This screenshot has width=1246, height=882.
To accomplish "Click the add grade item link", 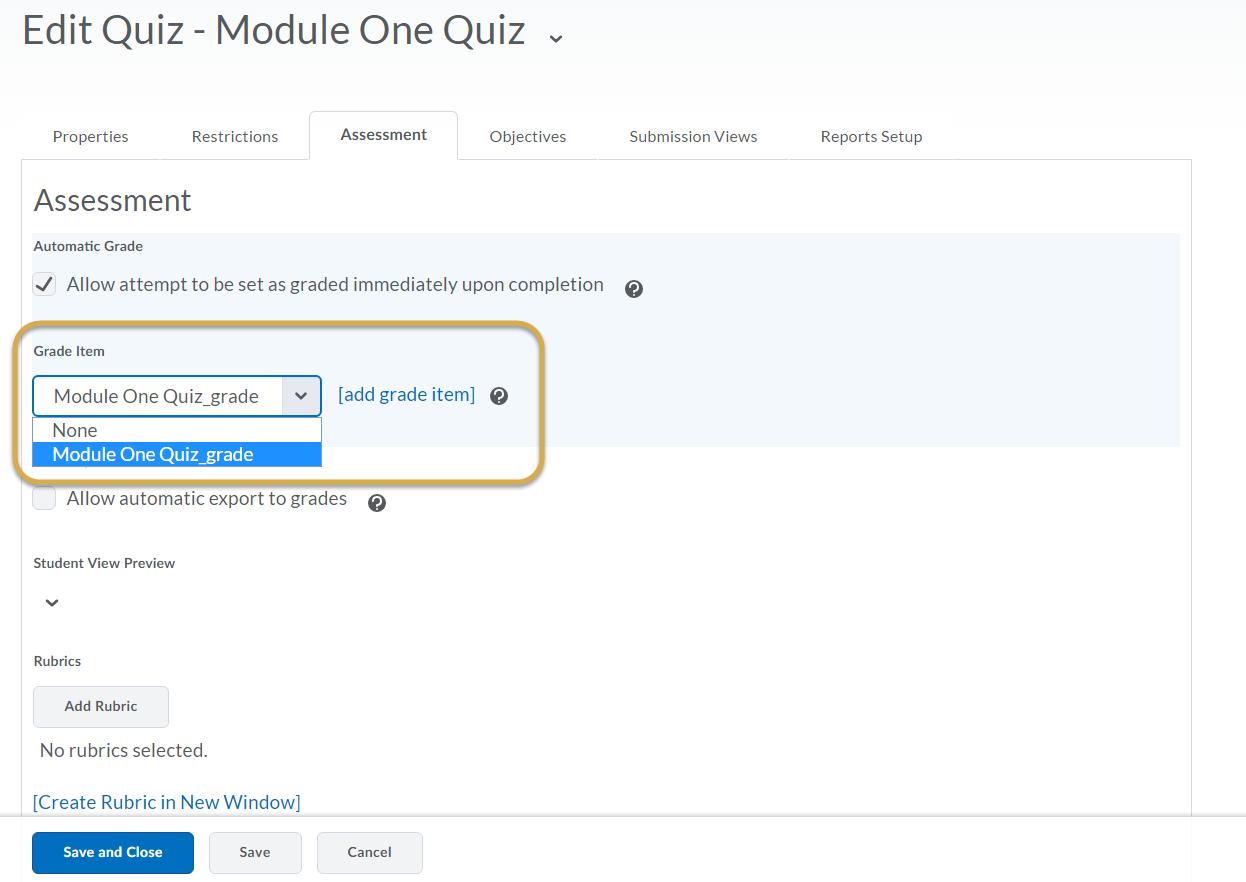I will 407,394.
